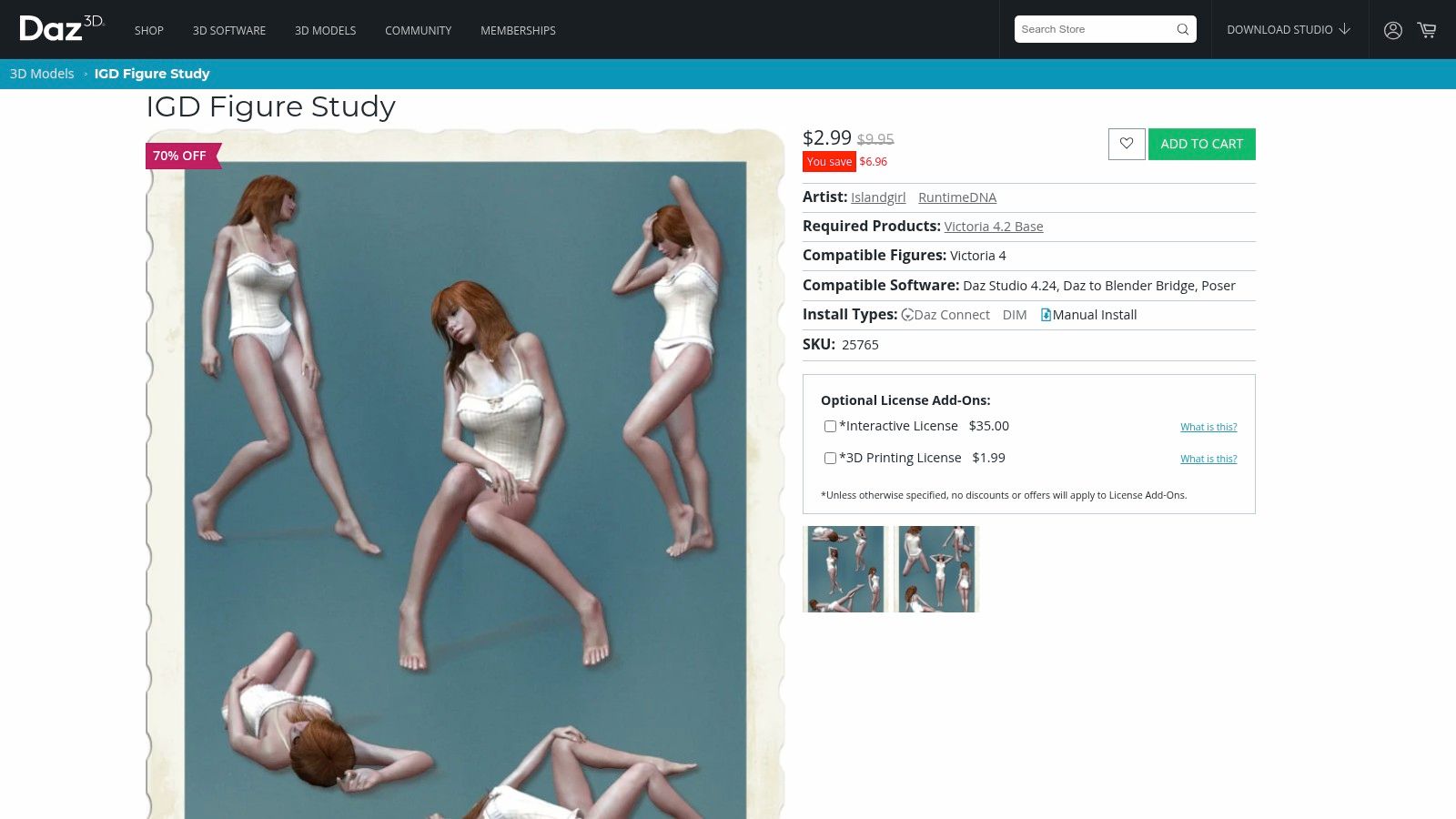Click the Manual Install file icon
Viewport: 1456px width, 819px height.
[1046, 315]
